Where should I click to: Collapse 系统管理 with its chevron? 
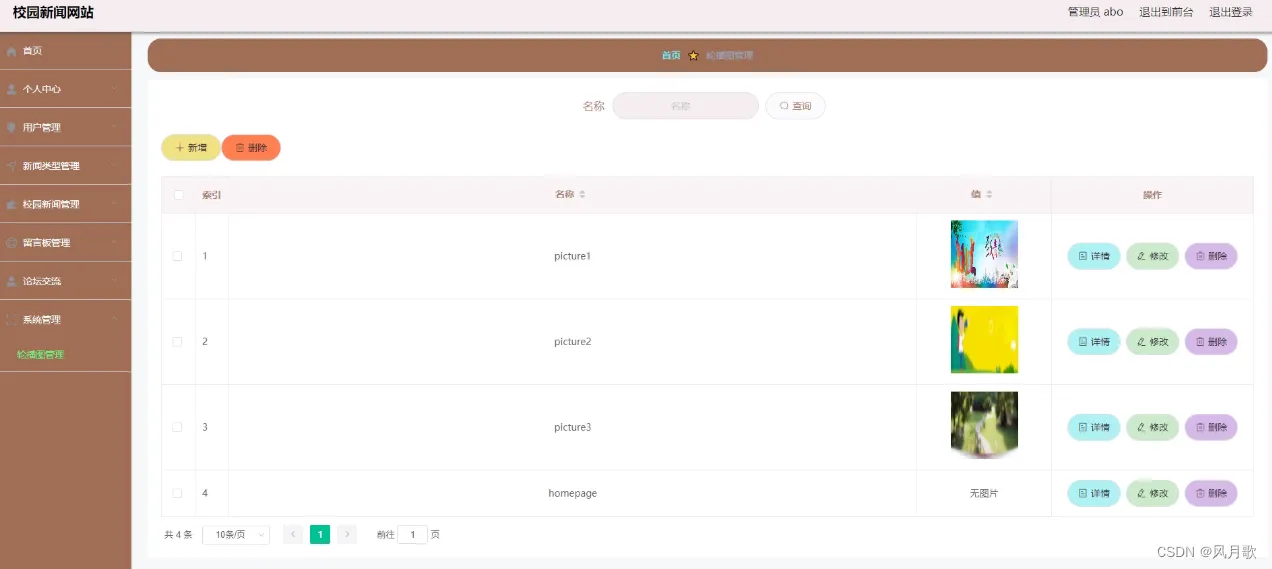tap(116, 320)
